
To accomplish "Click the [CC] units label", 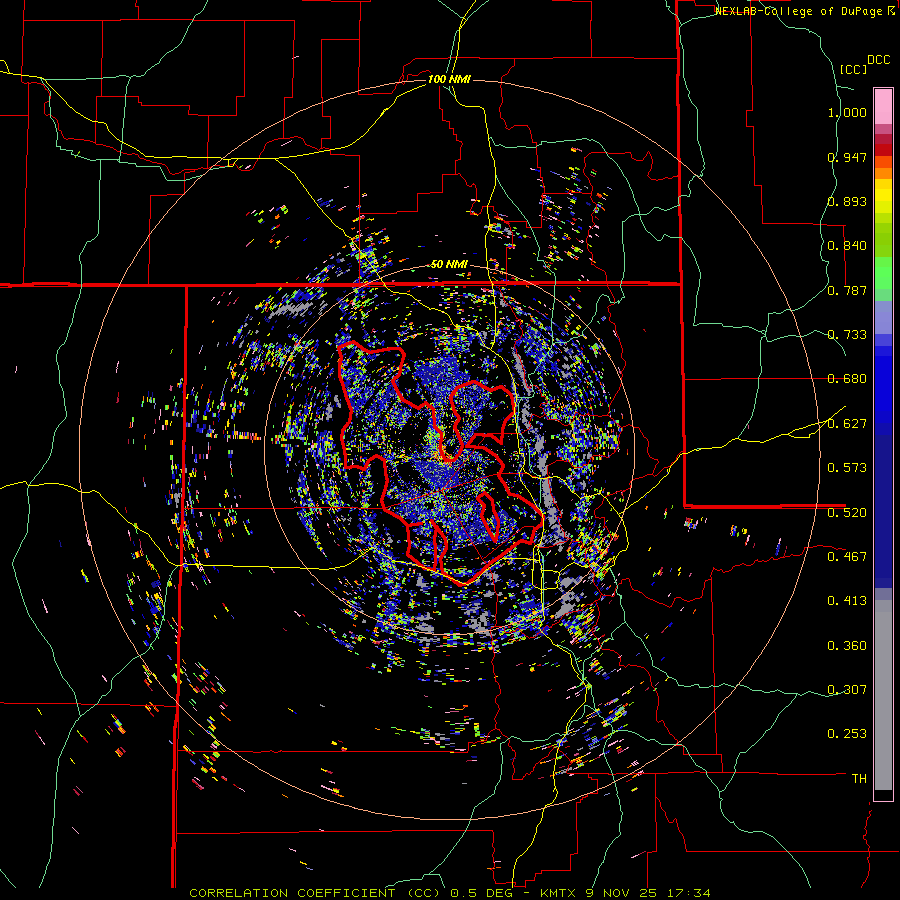I will pyautogui.click(x=854, y=69).
